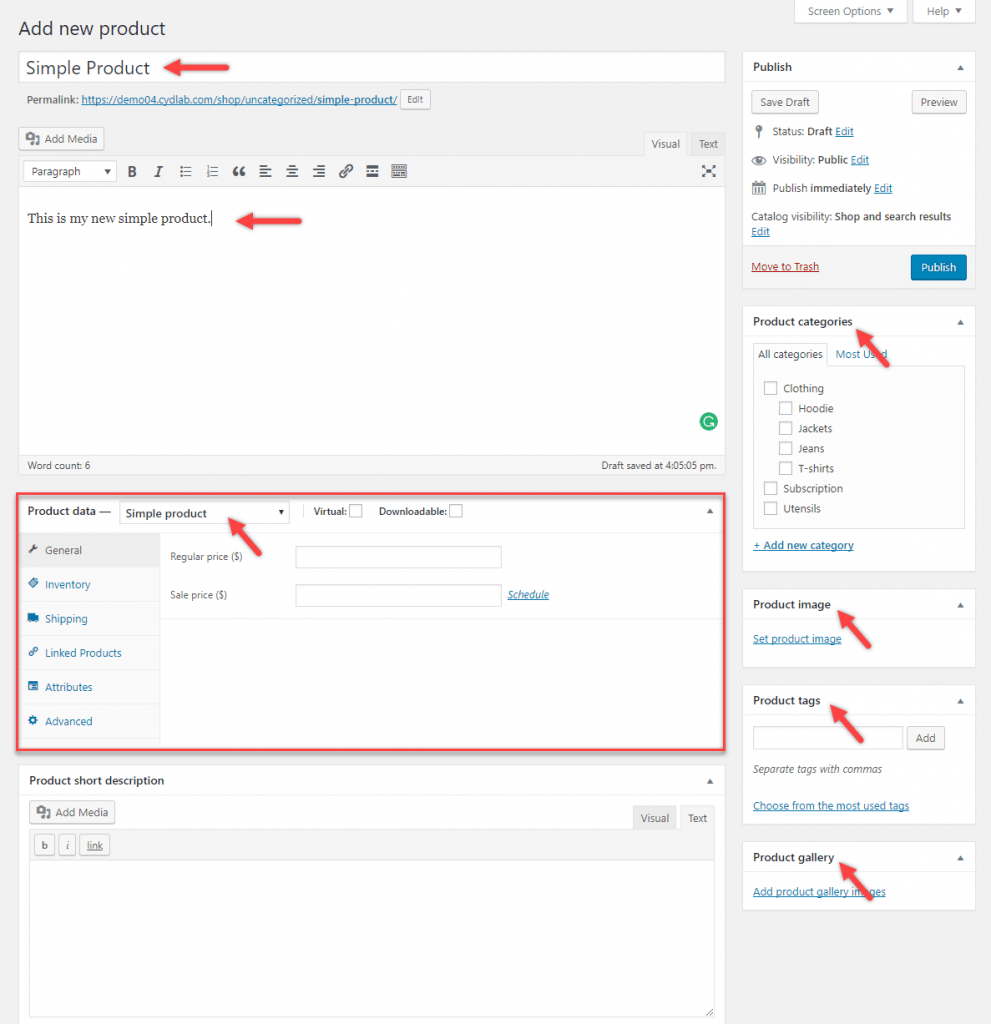This screenshot has width=991, height=1024.
Task: Toggle the toolbar kitchen sink icon
Action: click(399, 172)
